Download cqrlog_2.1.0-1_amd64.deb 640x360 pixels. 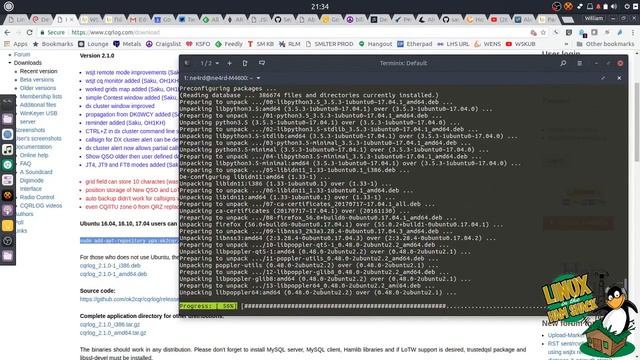pos(113,274)
